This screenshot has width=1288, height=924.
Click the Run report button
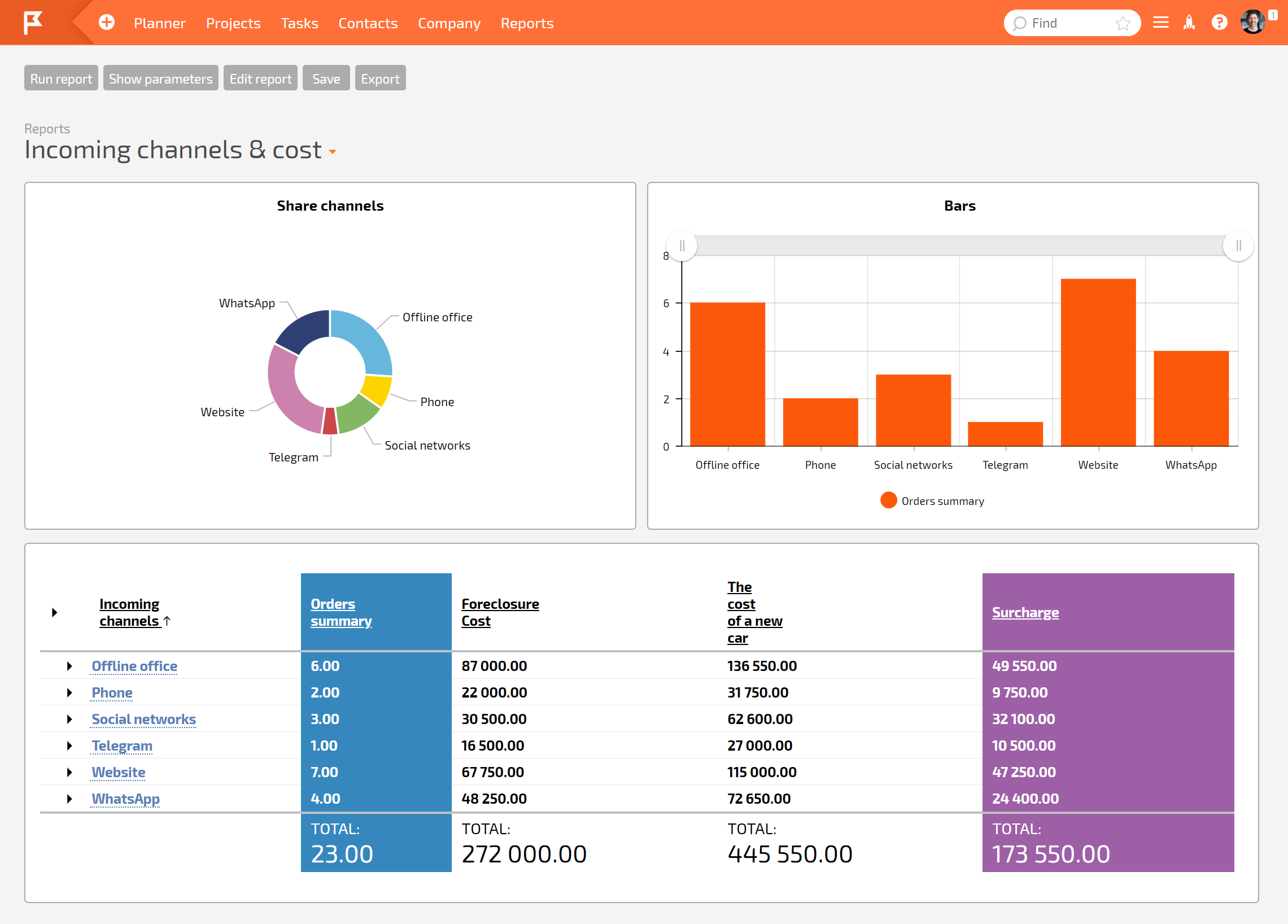[61, 79]
